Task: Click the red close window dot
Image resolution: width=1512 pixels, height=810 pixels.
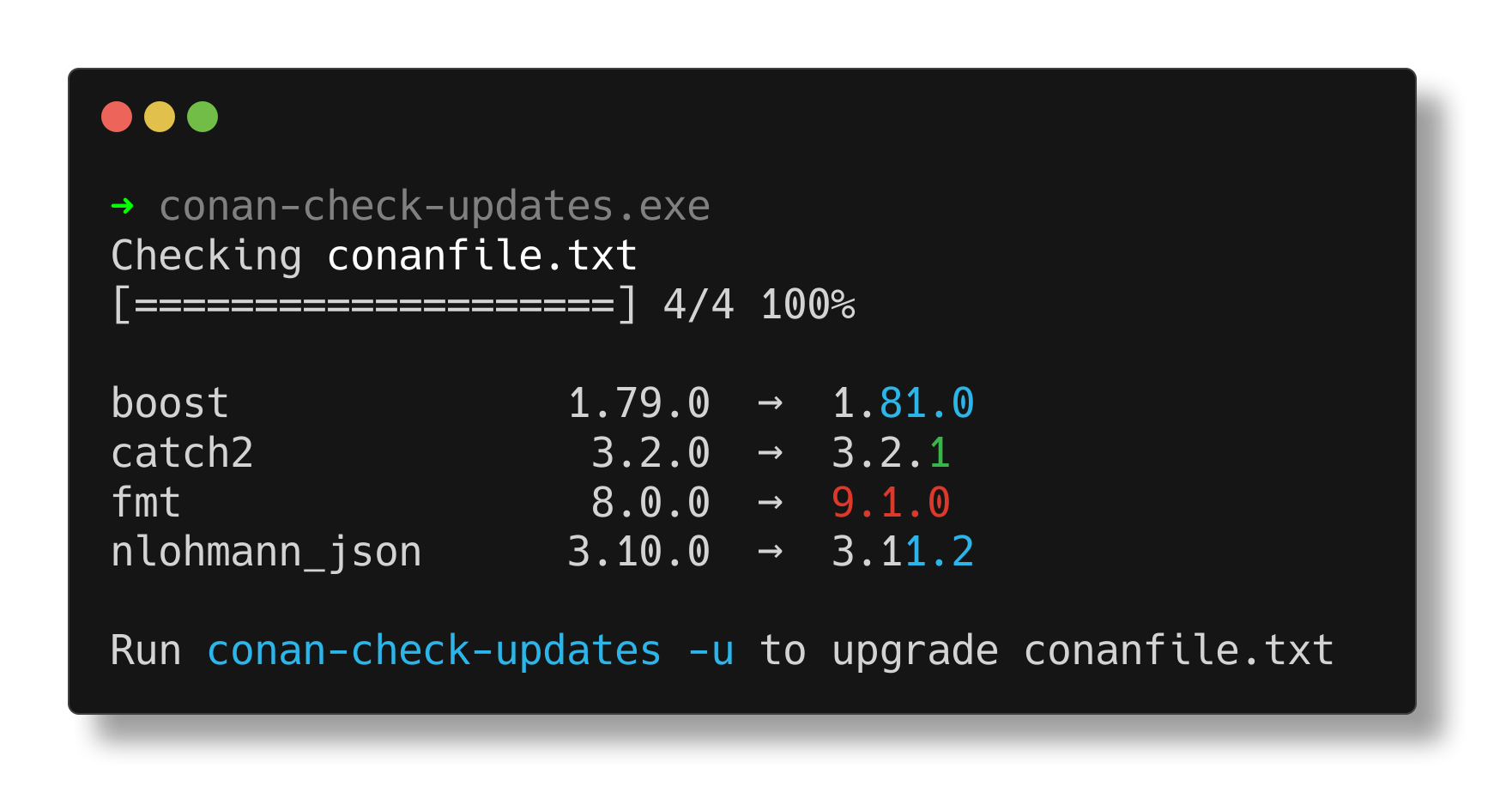Action: (x=117, y=117)
